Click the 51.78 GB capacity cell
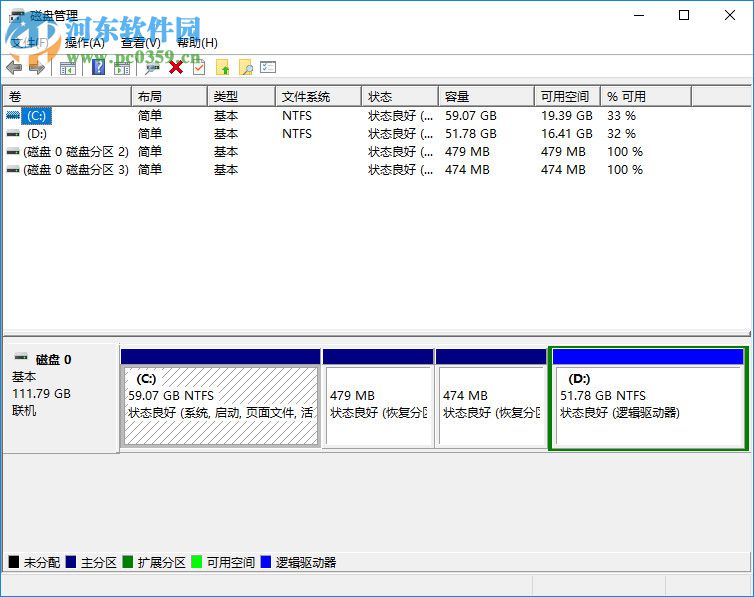The height and width of the screenshot is (597, 754). [x=471, y=134]
